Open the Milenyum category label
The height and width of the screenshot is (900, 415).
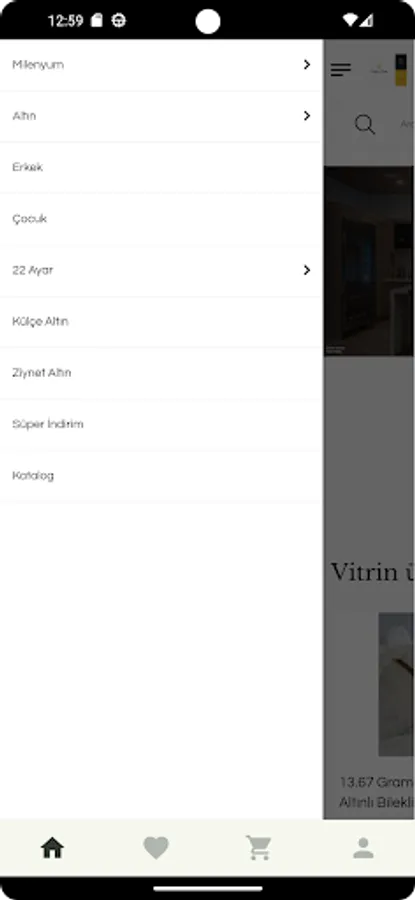click(x=38, y=65)
